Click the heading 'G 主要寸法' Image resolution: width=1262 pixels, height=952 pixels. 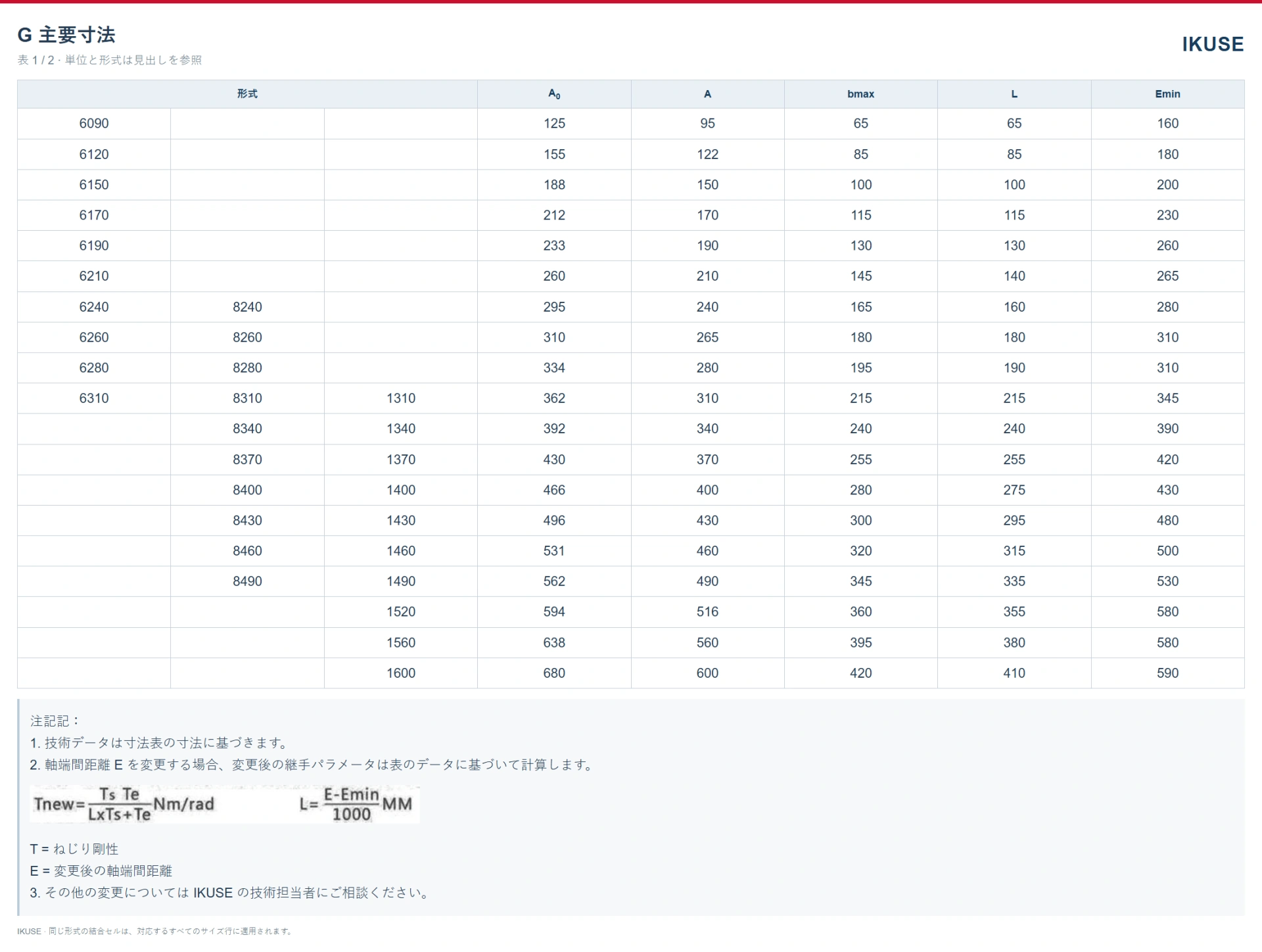[66, 34]
